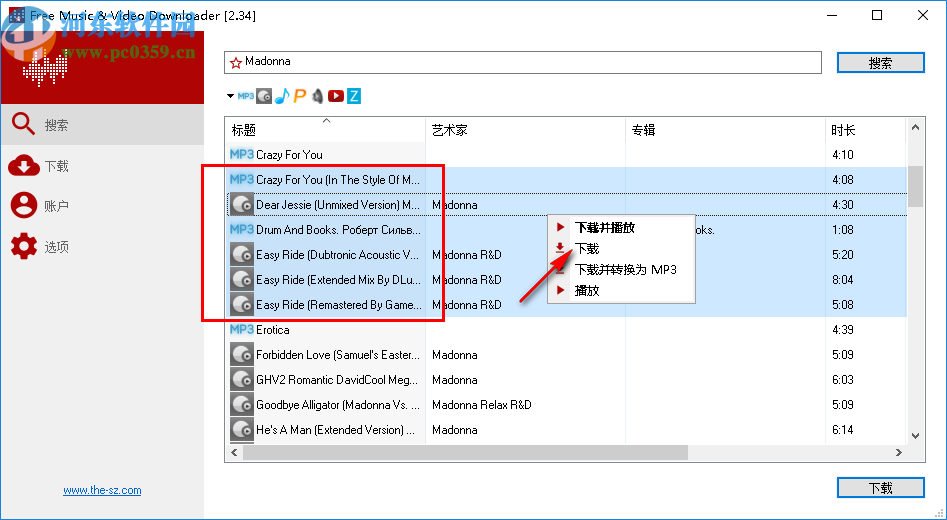Click the vertical scrollbar up arrow
This screenshot has width=947, height=520.
[916, 127]
